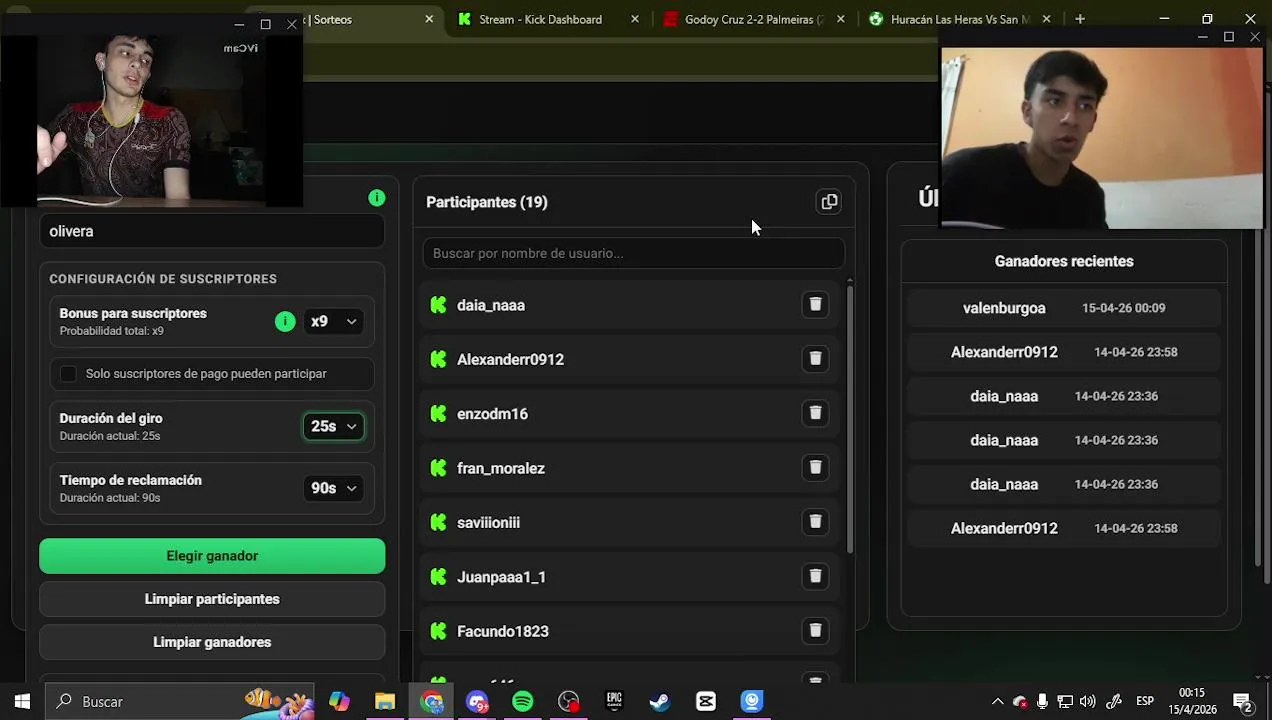Image resolution: width=1272 pixels, height=720 pixels.
Task: Delete enzodm16 via its trash icon
Action: [815, 413]
